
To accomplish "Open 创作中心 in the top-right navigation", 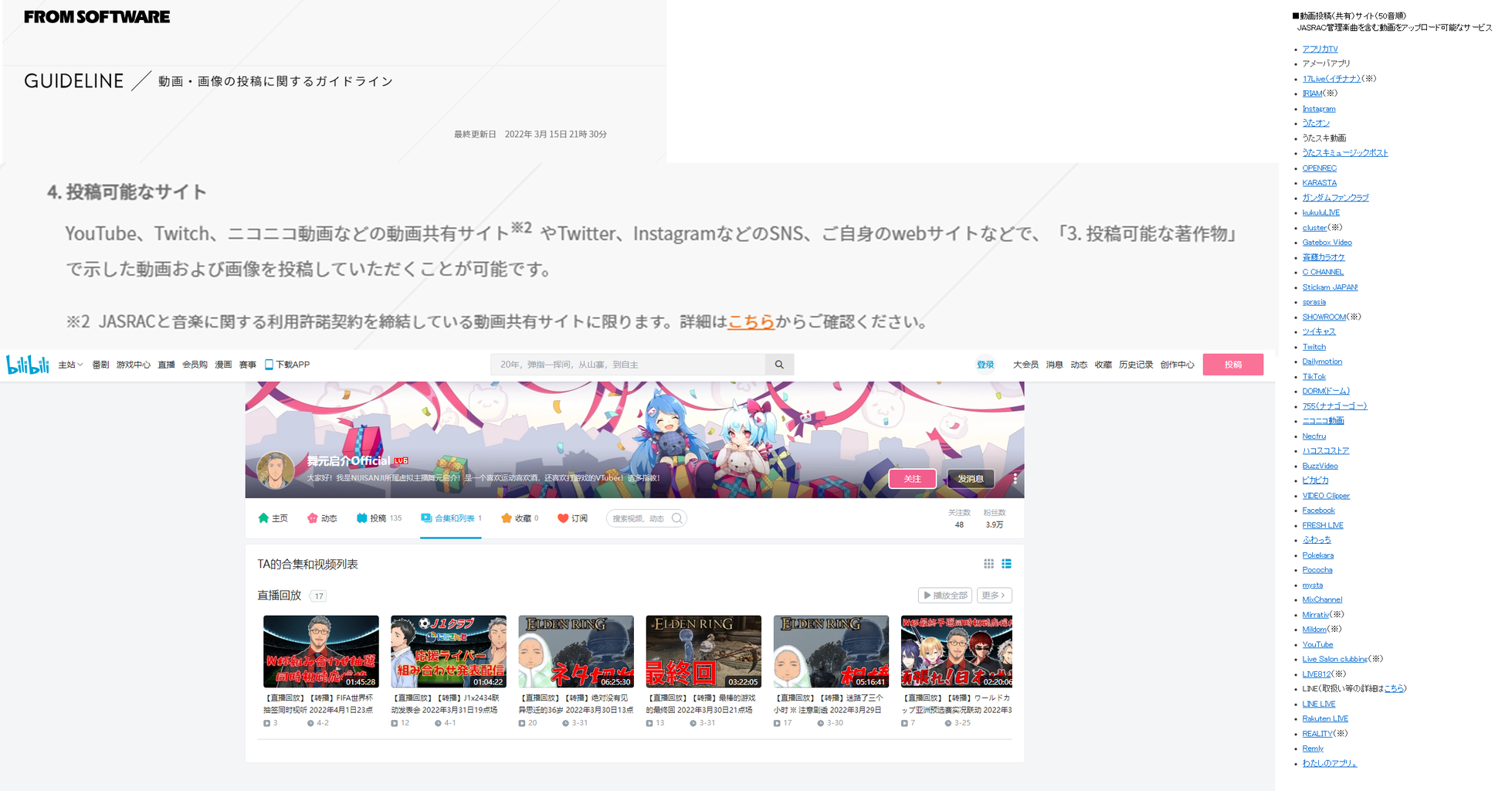I will (x=1177, y=365).
